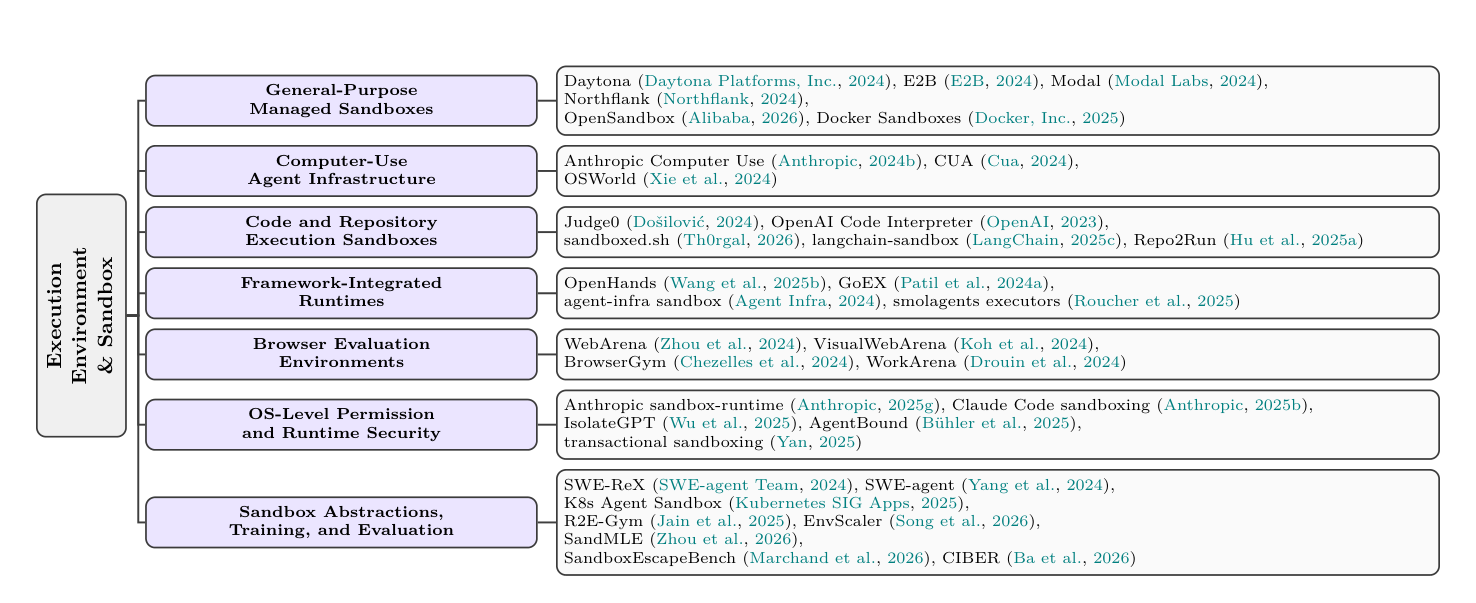Click the OSWorld entry text
The height and width of the screenshot is (603, 1476).
point(601,179)
